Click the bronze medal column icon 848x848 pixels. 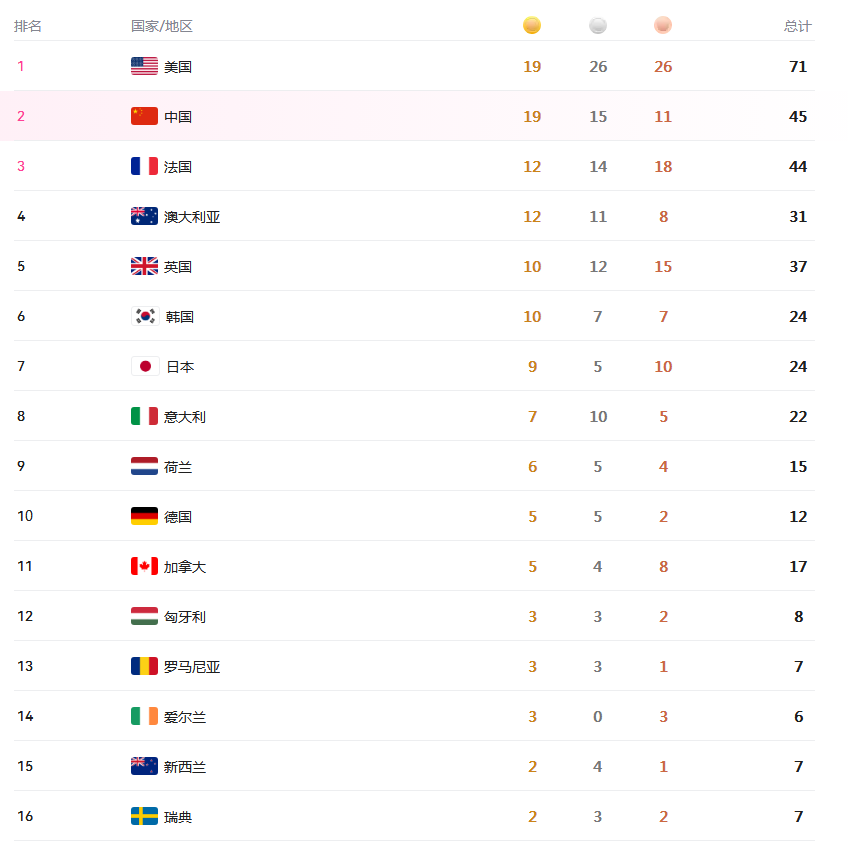tap(662, 25)
